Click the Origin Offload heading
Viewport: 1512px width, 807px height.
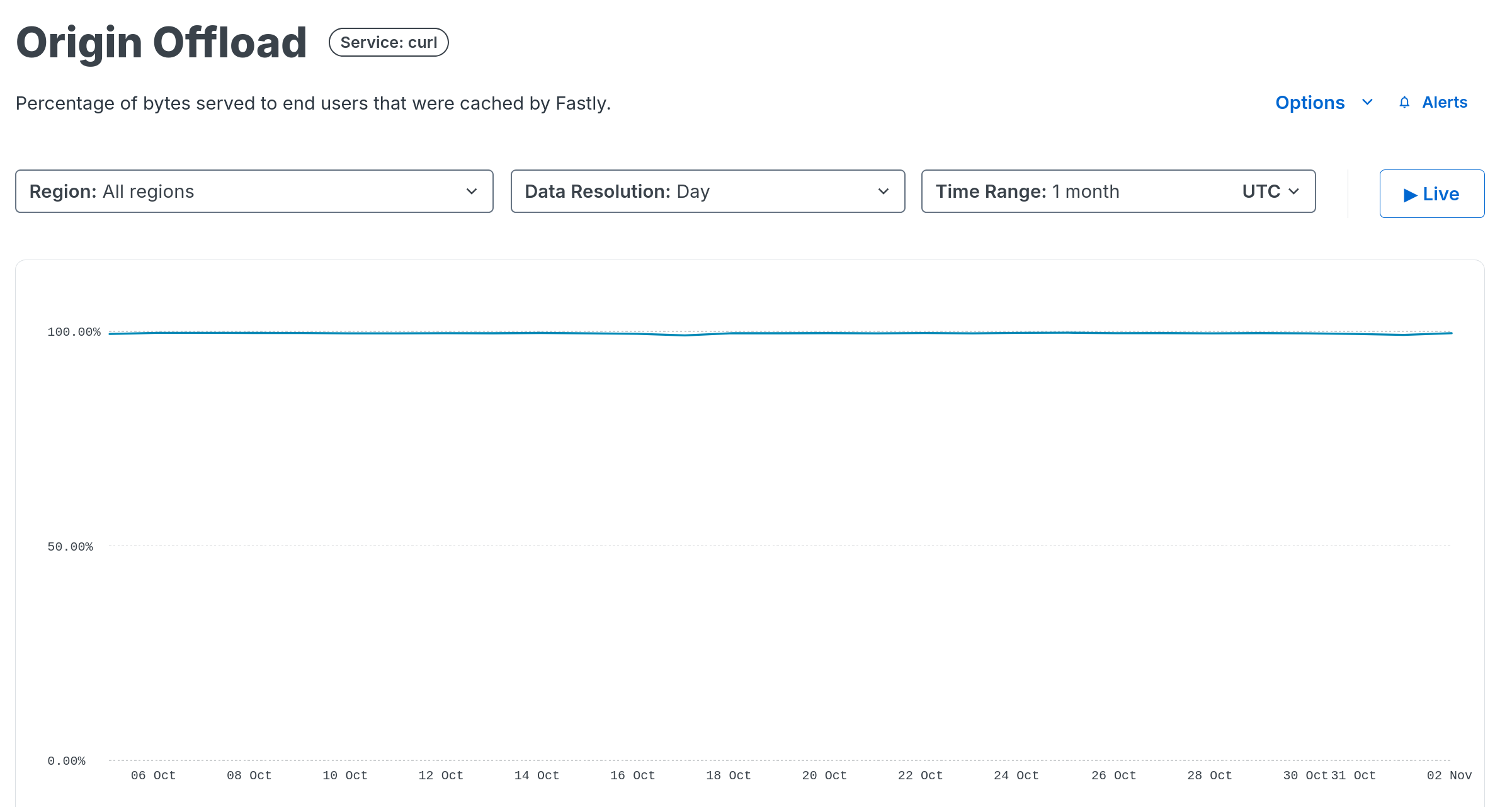[x=161, y=43]
